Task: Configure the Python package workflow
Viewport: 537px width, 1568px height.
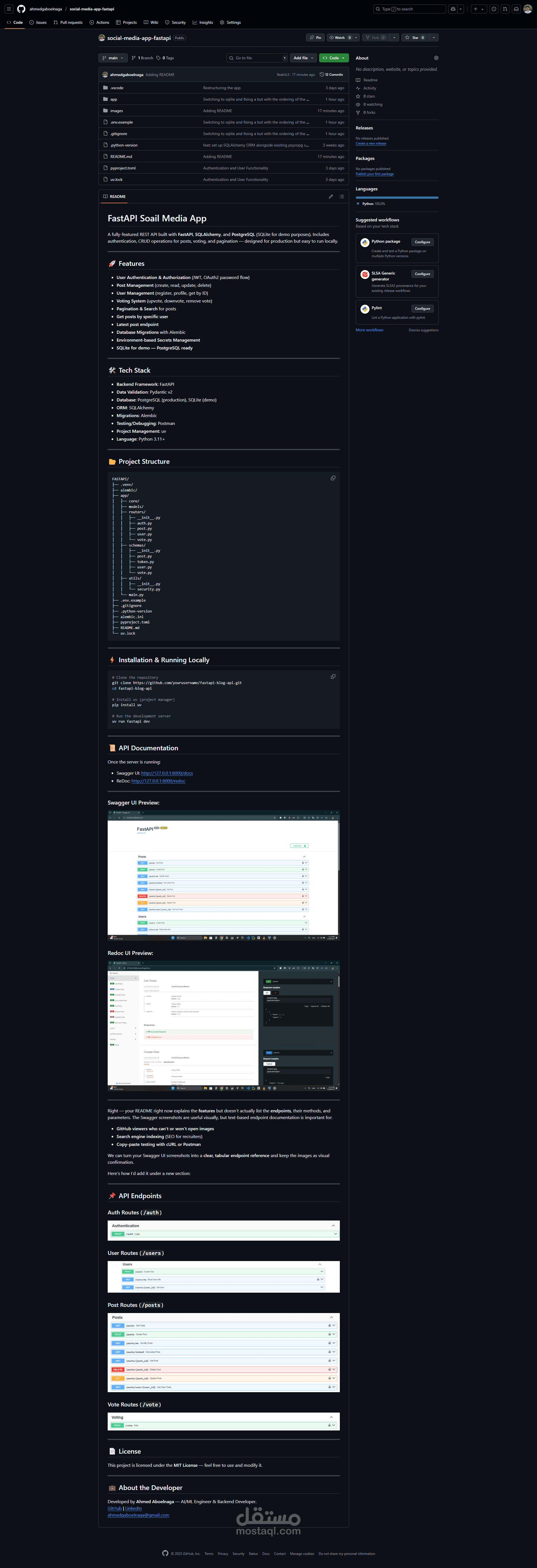Action: pos(423,242)
